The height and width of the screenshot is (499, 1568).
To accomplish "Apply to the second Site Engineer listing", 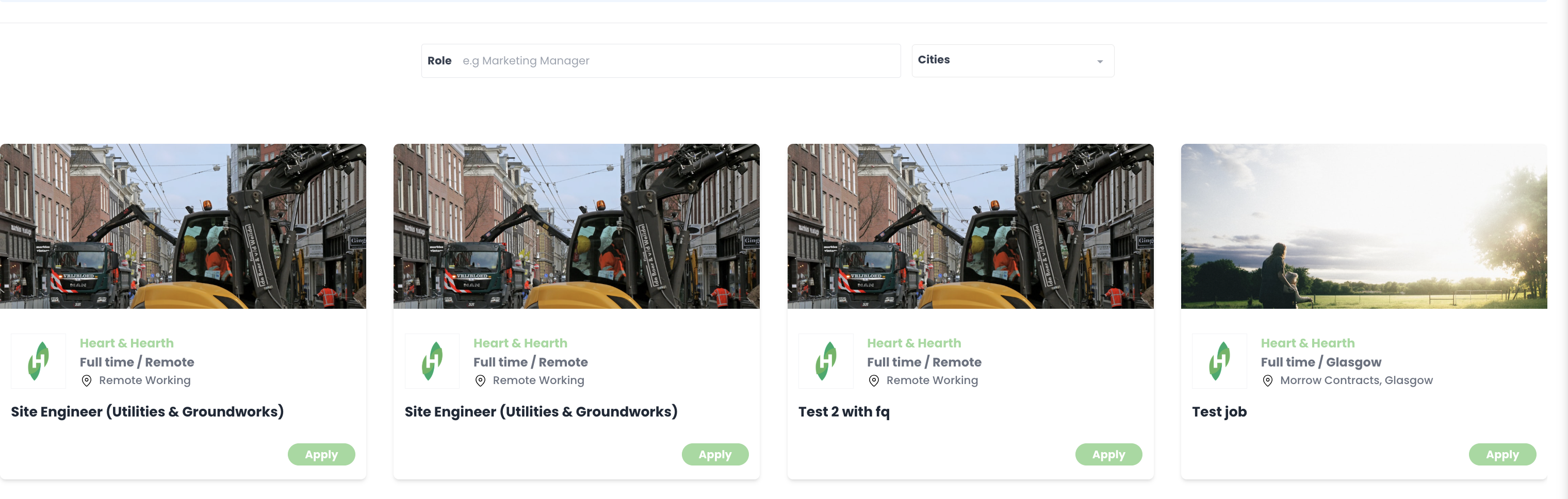I will tap(715, 455).
